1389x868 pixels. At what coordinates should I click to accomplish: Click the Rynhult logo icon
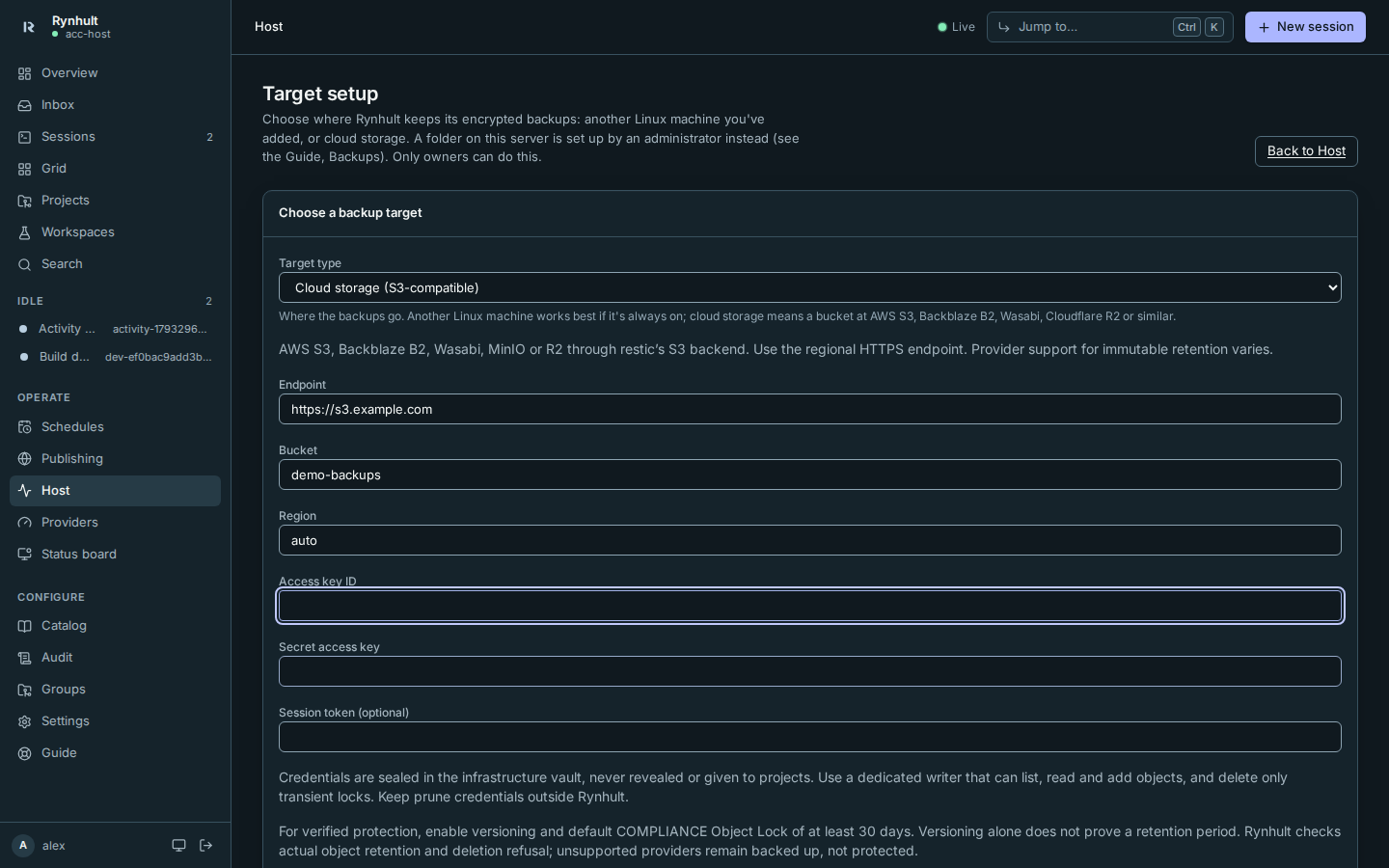tap(28, 27)
